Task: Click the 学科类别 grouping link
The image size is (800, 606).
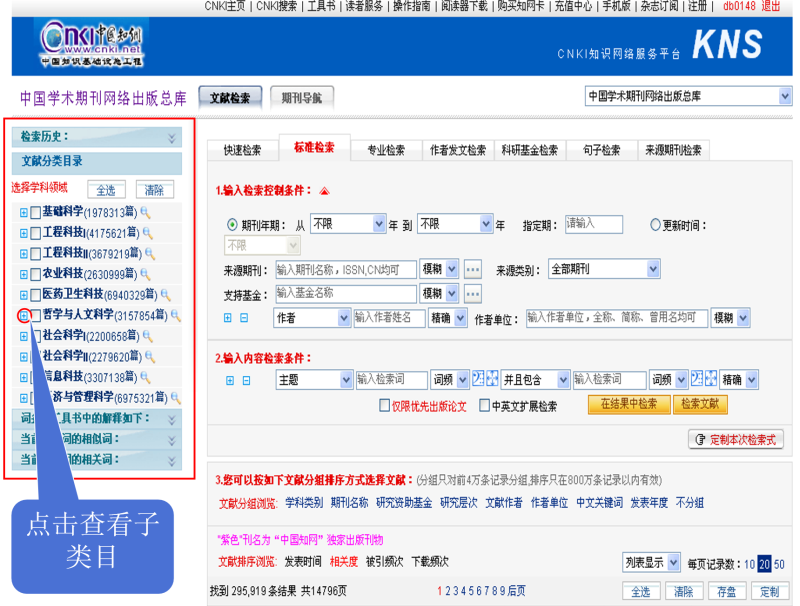Action: pyautogui.click(x=304, y=502)
